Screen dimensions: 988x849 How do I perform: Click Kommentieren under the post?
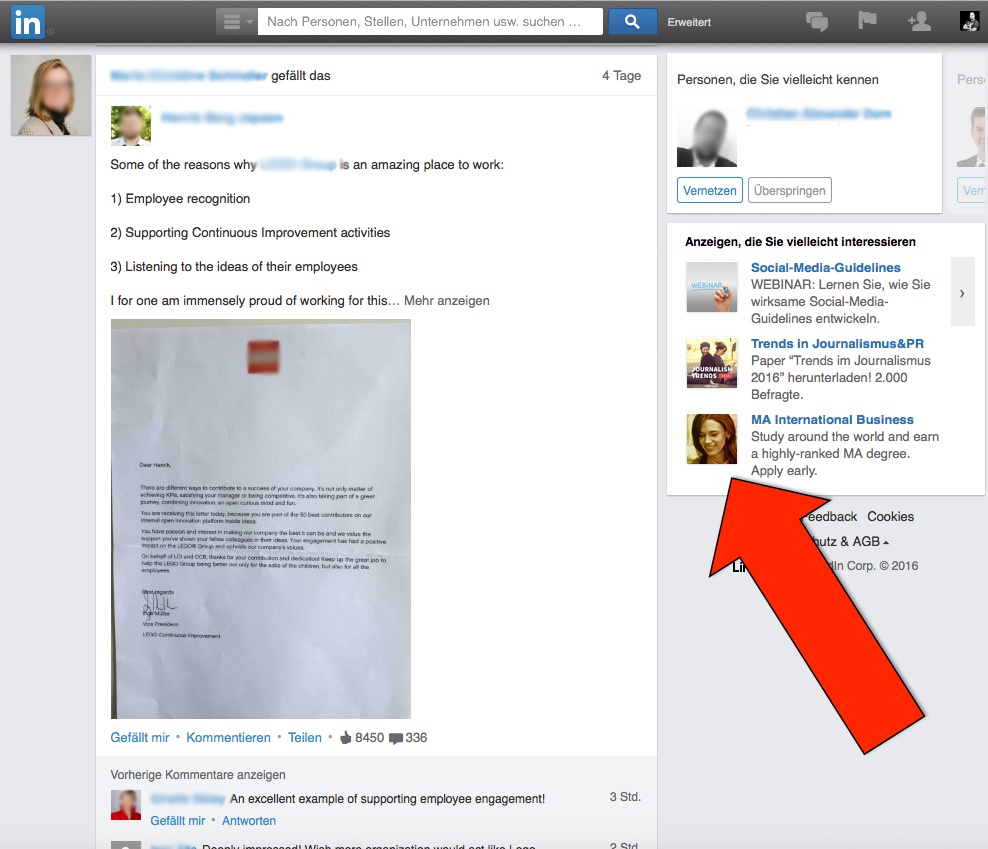(x=228, y=737)
